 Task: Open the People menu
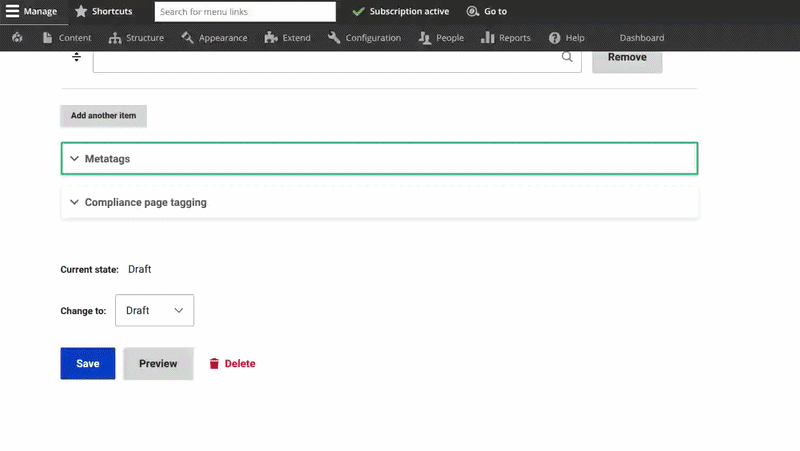449,38
